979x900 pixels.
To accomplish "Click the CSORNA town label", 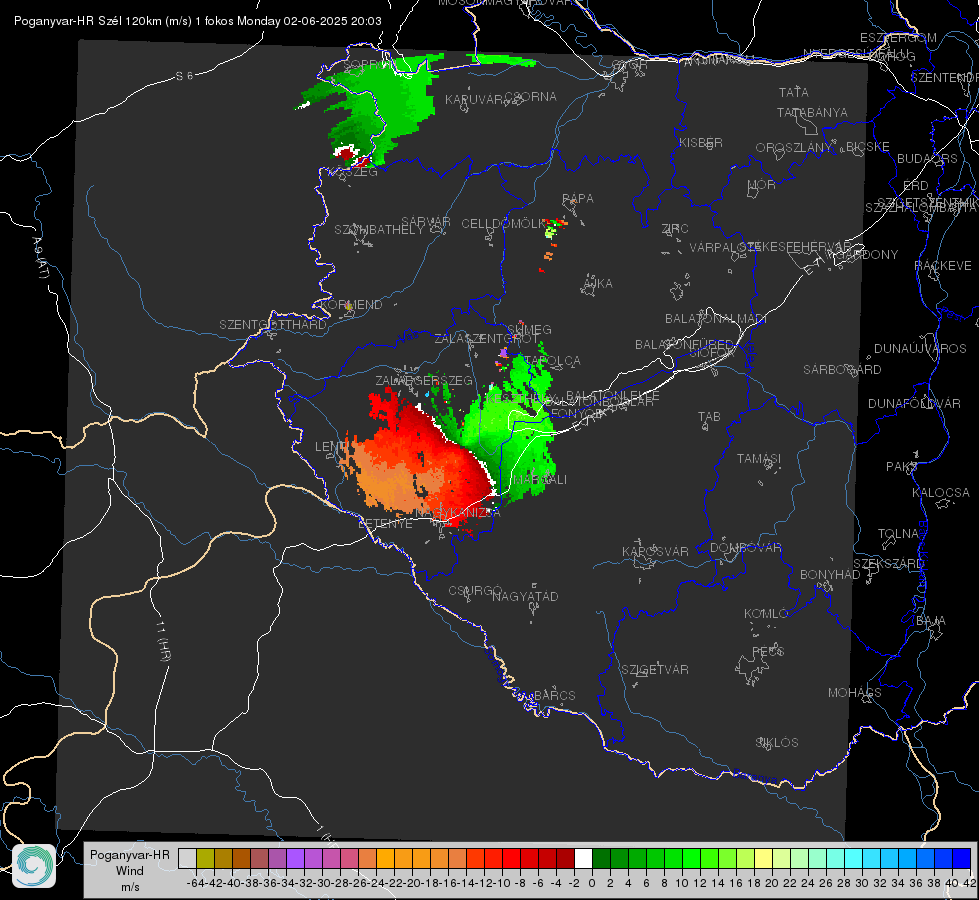I will (x=531, y=97).
